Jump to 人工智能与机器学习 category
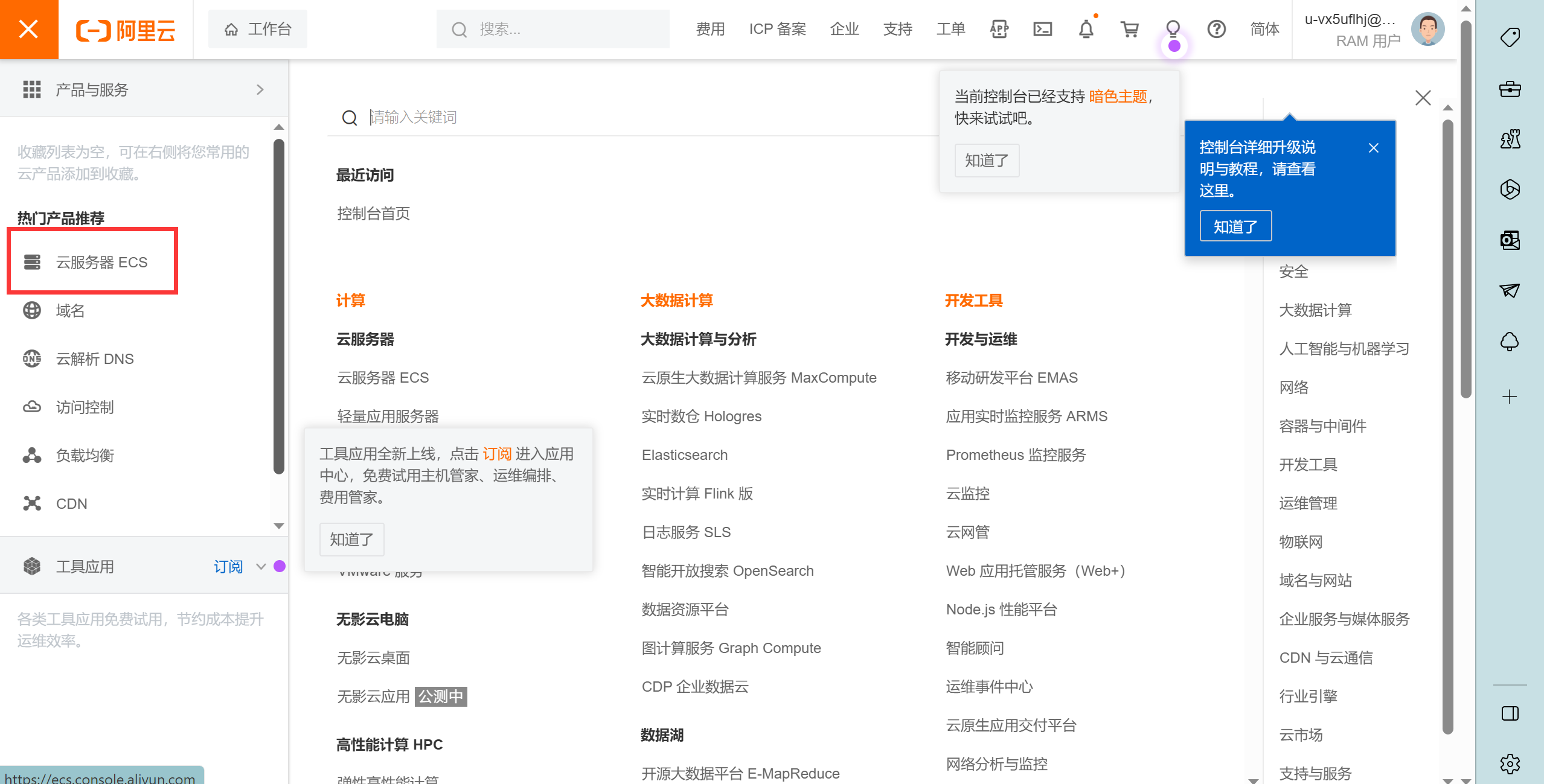The image size is (1544, 784). pyautogui.click(x=1344, y=349)
